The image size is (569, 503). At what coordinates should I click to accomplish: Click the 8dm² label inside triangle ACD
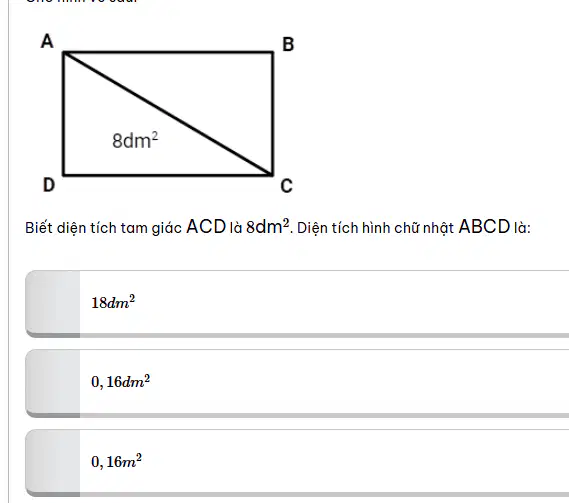coord(135,140)
